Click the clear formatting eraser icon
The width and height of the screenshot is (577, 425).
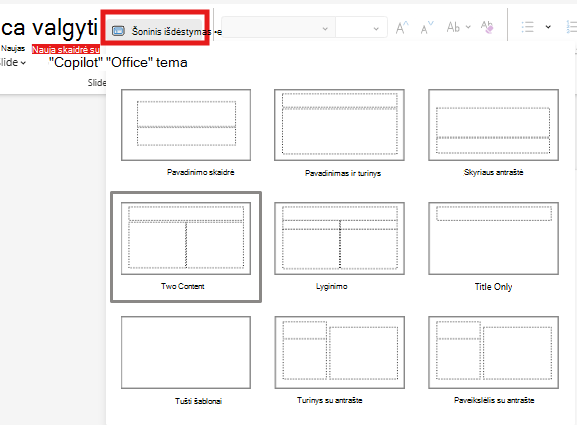point(487,27)
